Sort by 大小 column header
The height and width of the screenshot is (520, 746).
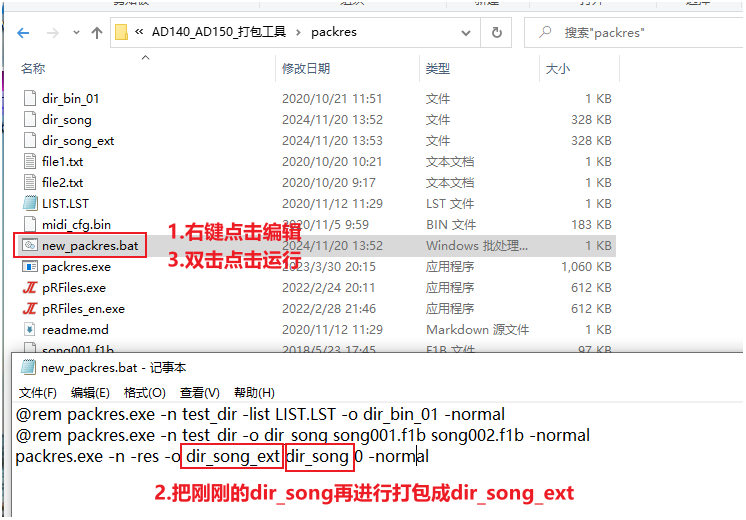(558, 69)
